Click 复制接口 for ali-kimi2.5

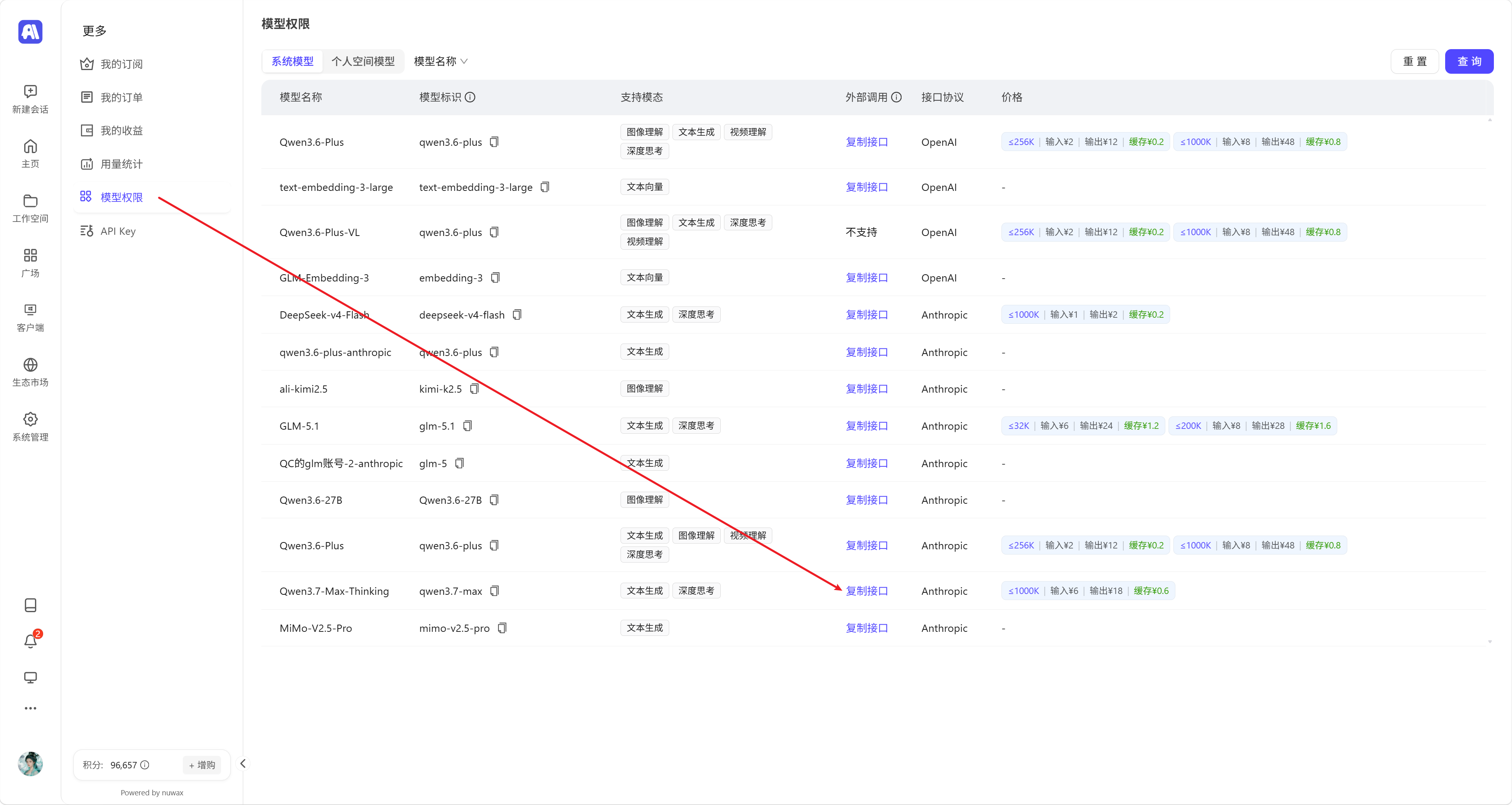(x=867, y=389)
